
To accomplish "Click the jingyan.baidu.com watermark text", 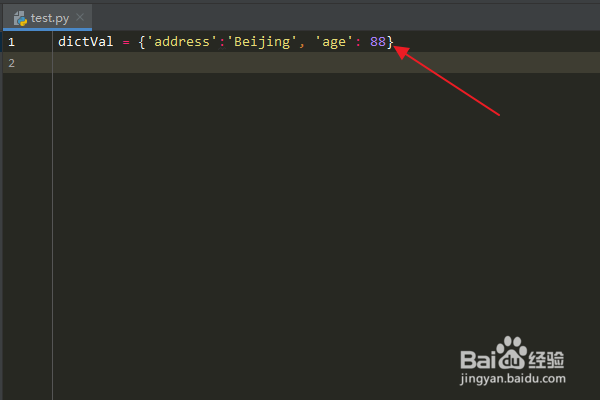I will tap(513, 379).
